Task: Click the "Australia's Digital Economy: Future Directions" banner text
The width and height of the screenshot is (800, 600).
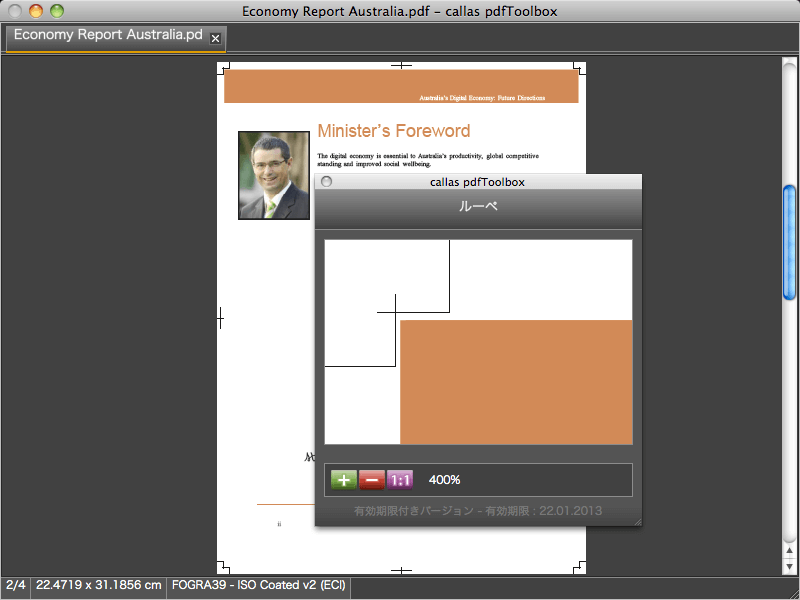Action: pyautogui.click(x=482, y=97)
